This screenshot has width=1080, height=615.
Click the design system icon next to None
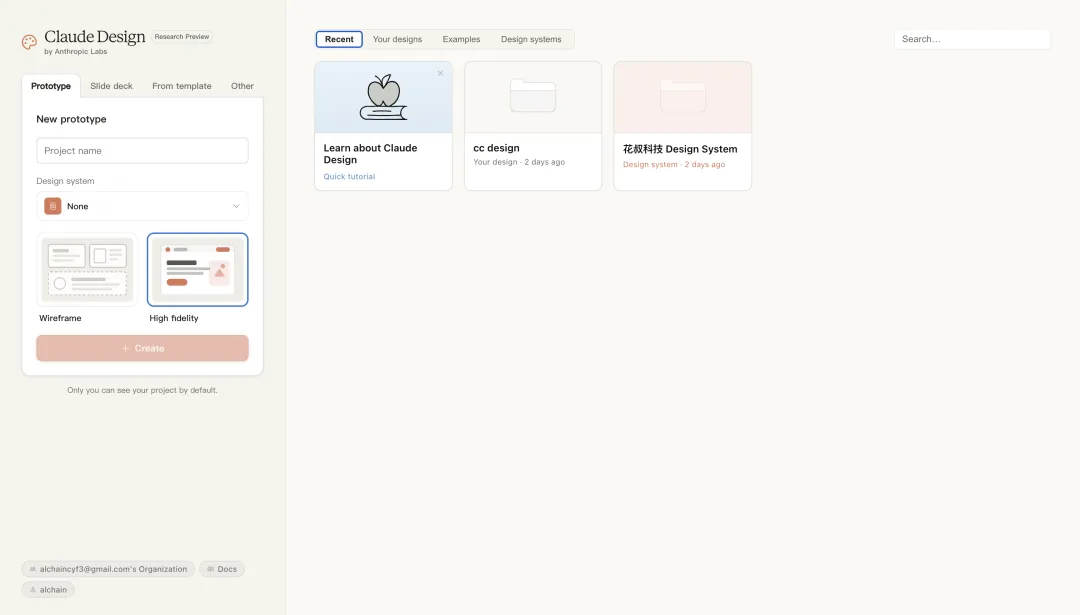coord(53,206)
